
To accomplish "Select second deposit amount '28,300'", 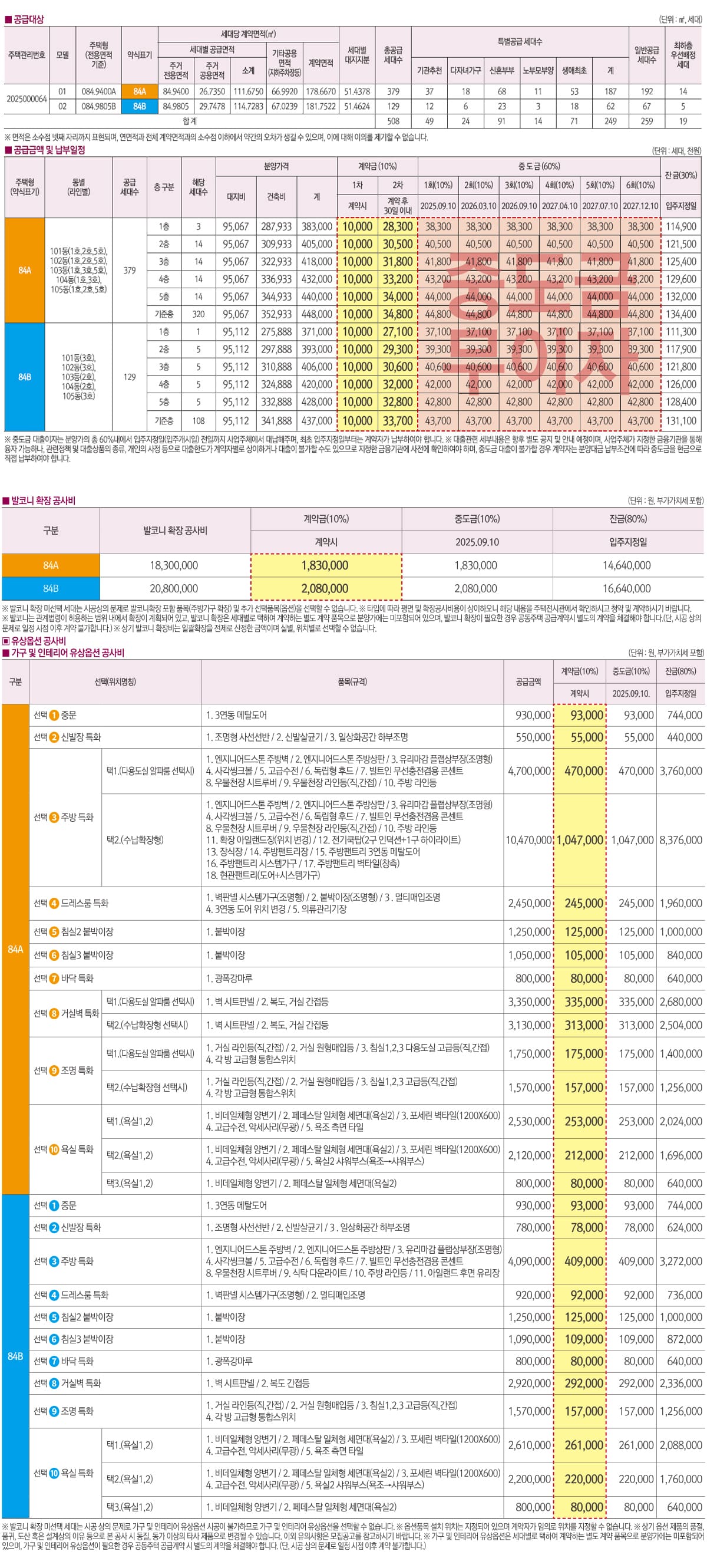I will click(x=398, y=226).
